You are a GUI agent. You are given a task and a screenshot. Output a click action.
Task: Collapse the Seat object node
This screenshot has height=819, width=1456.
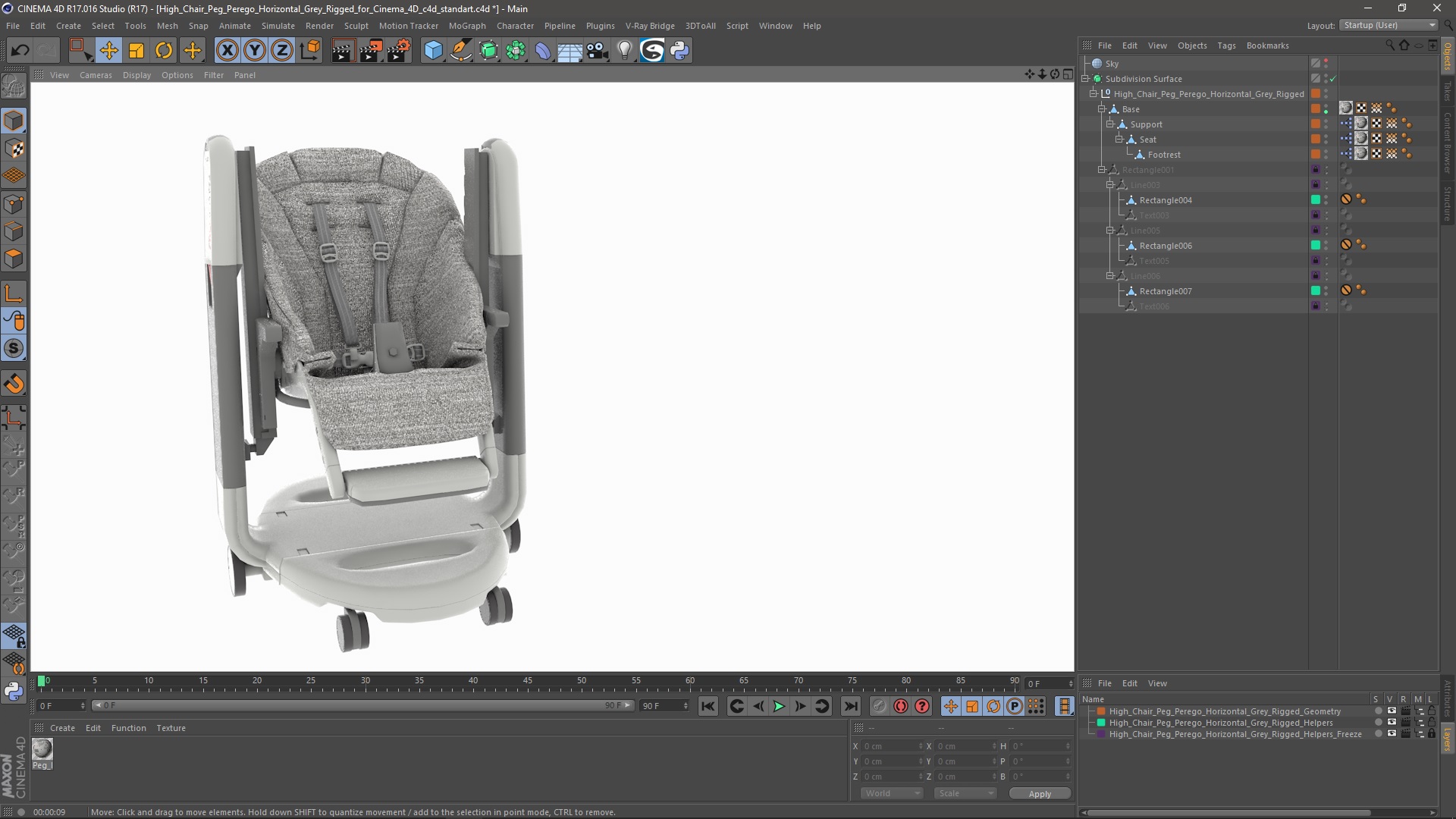[x=1119, y=140]
